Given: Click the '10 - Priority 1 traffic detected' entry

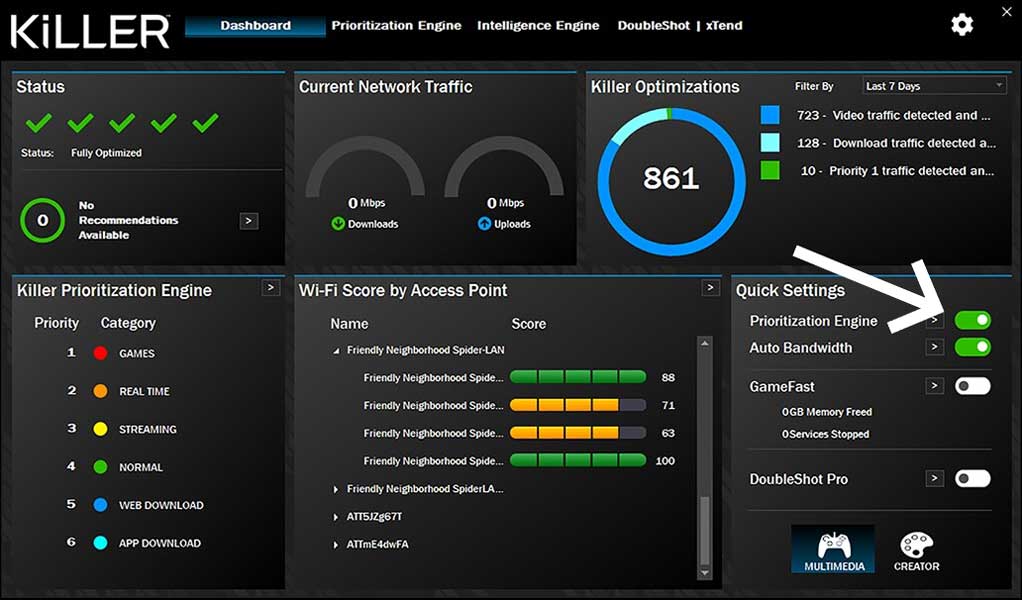Looking at the screenshot, I should (898, 171).
